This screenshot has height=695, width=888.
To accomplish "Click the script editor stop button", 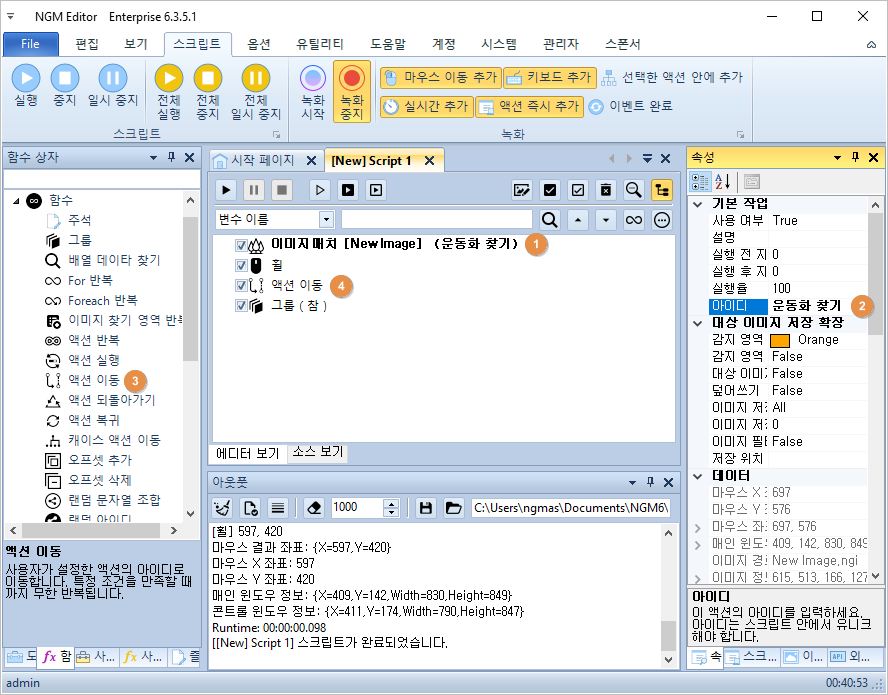I will point(281,190).
